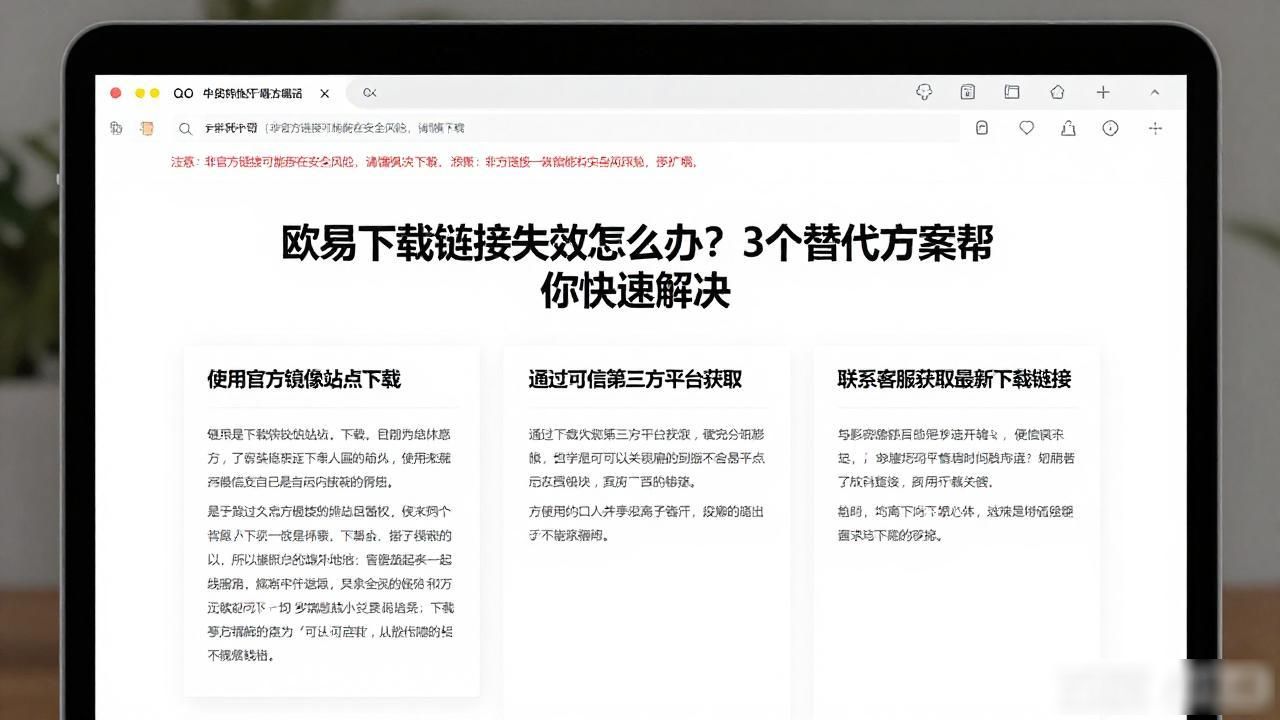Click the search magnifier in address bar
The width and height of the screenshot is (1280, 720).
185,128
